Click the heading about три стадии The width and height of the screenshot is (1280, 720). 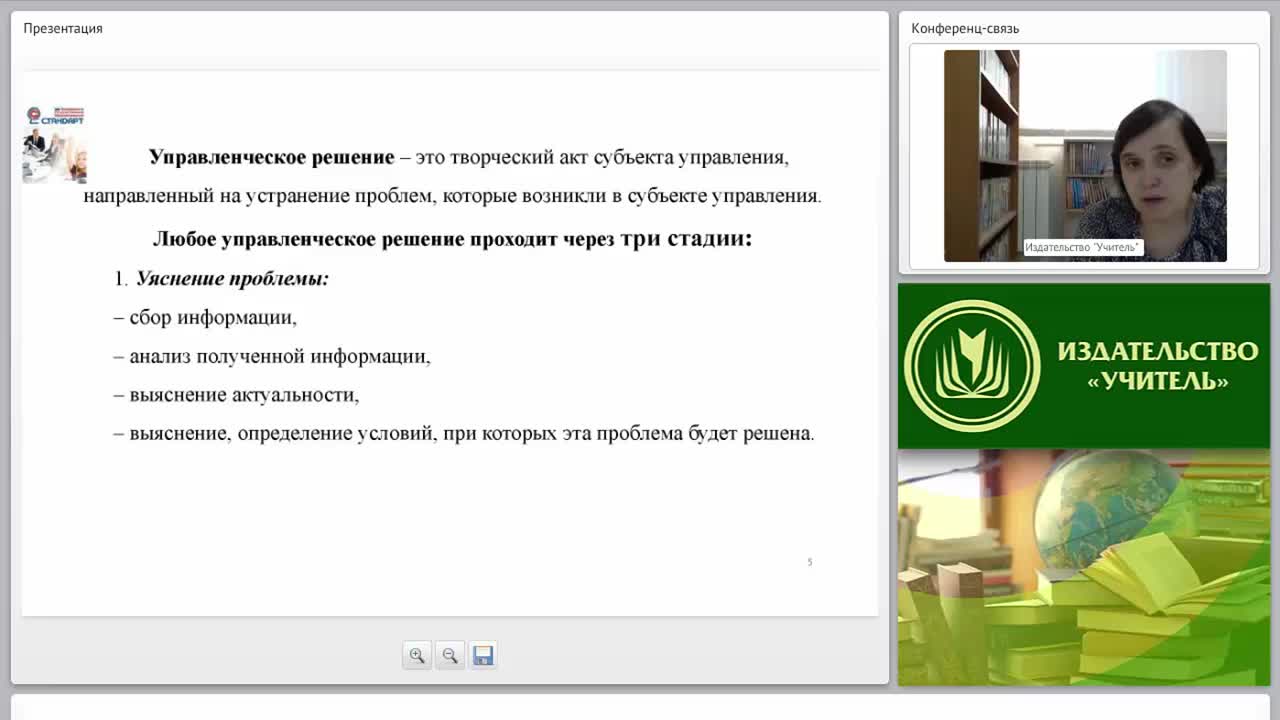click(452, 239)
